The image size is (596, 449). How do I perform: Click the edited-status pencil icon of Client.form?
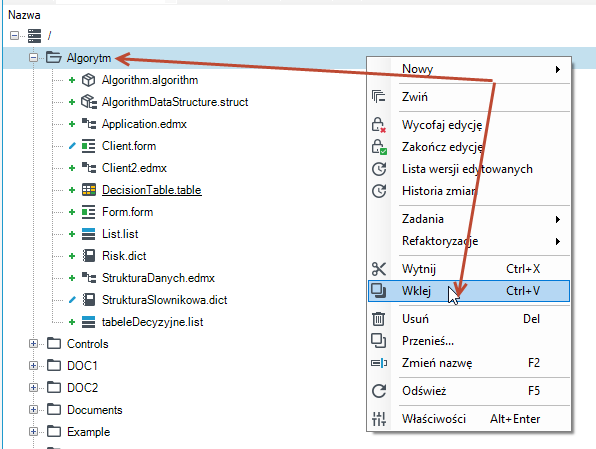(72, 146)
